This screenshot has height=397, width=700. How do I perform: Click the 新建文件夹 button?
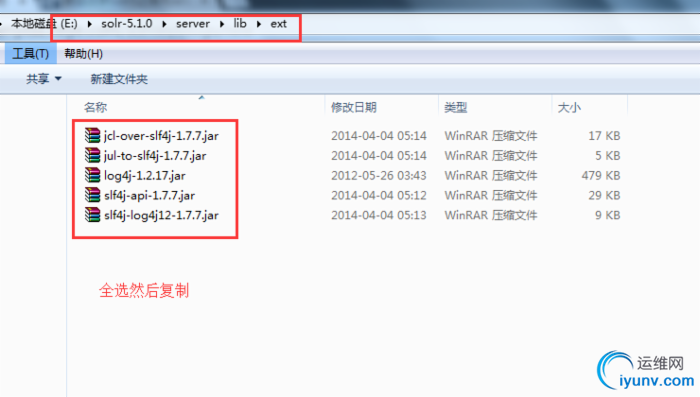[x=119, y=79]
